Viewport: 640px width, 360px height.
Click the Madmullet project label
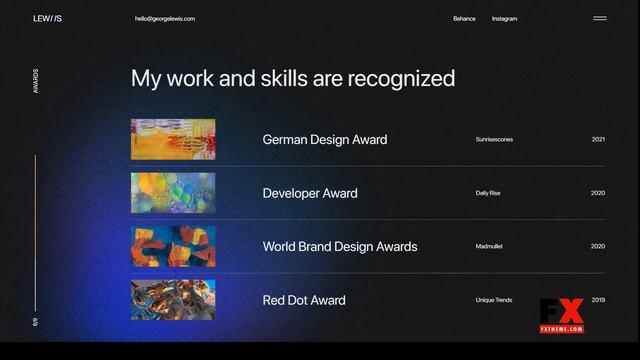(x=489, y=247)
